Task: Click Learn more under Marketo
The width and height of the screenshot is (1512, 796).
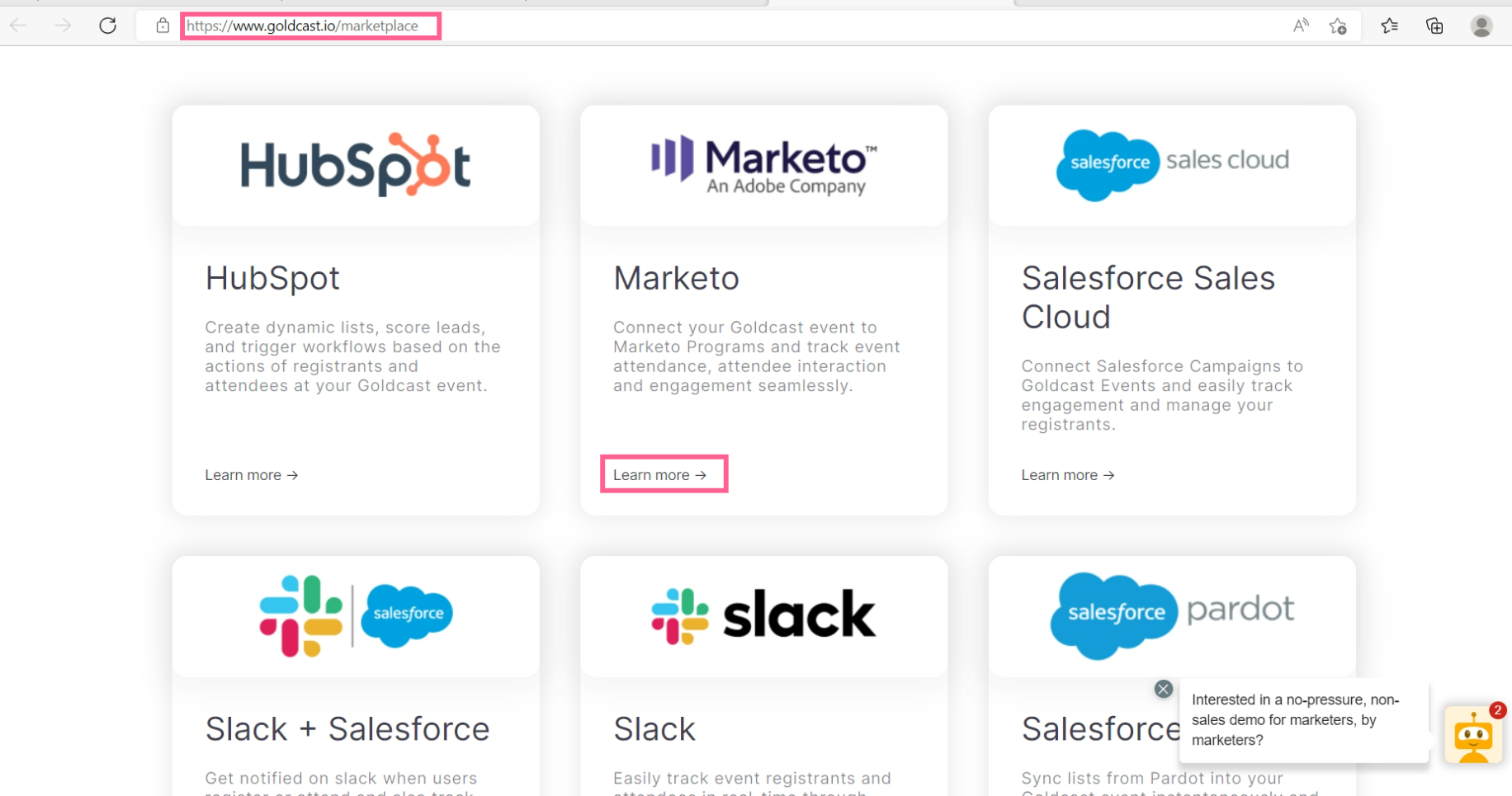Action: tap(660, 475)
